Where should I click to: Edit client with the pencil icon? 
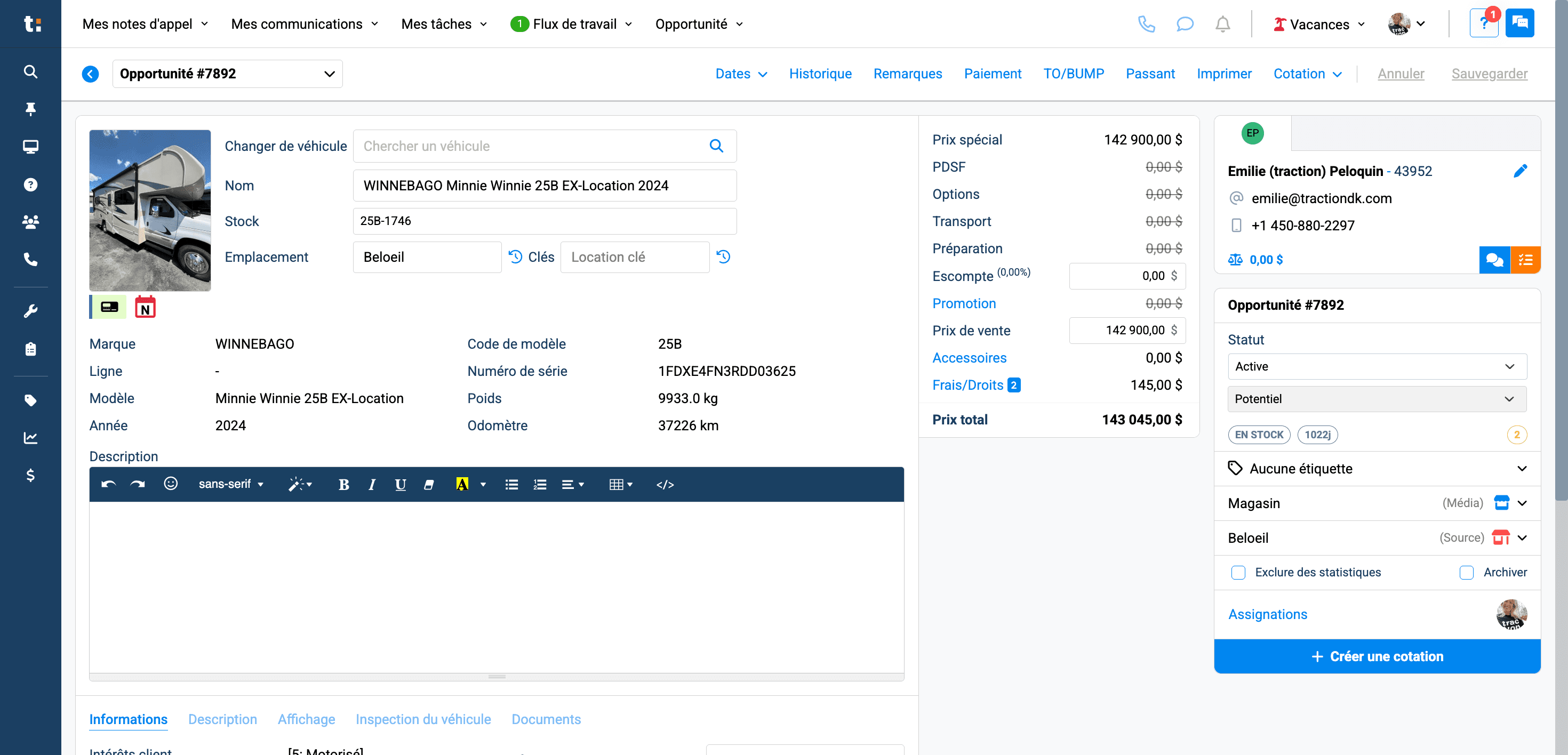1520,171
